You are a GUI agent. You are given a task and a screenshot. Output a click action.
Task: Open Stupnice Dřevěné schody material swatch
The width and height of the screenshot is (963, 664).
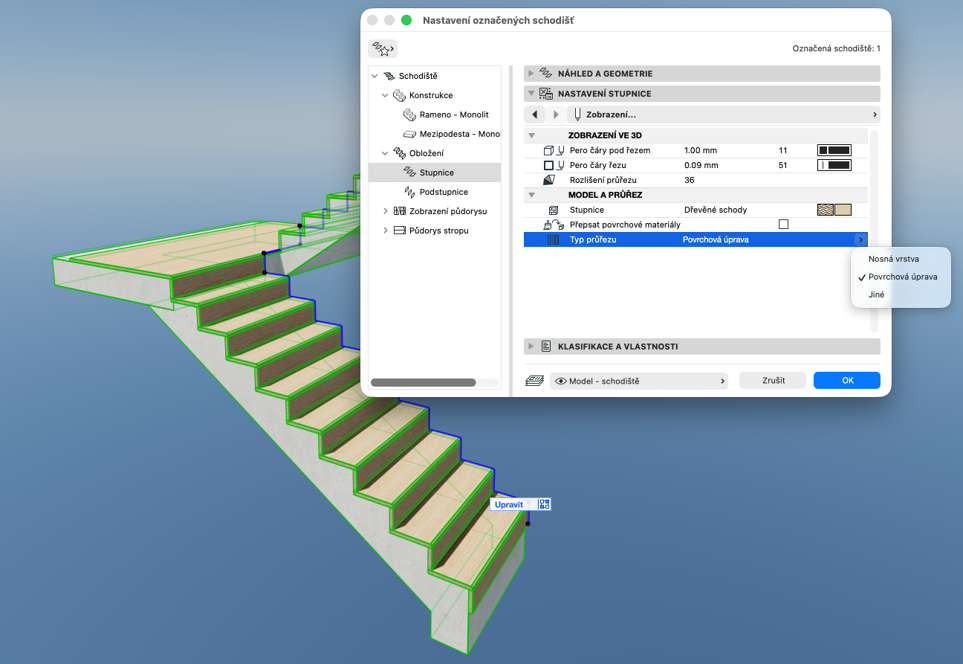[834, 210]
